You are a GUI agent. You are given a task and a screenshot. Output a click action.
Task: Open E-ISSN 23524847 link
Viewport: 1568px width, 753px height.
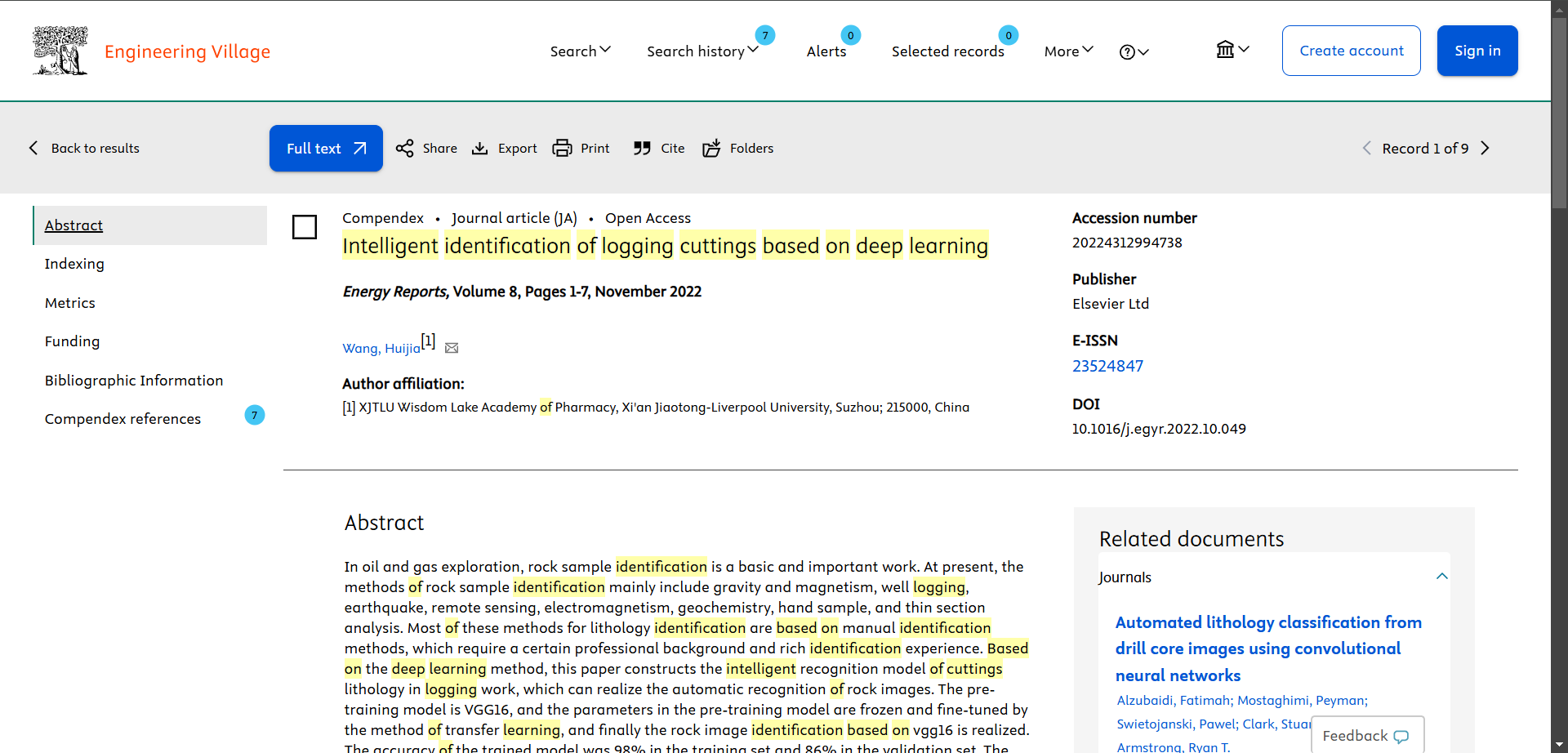click(x=1107, y=366)
